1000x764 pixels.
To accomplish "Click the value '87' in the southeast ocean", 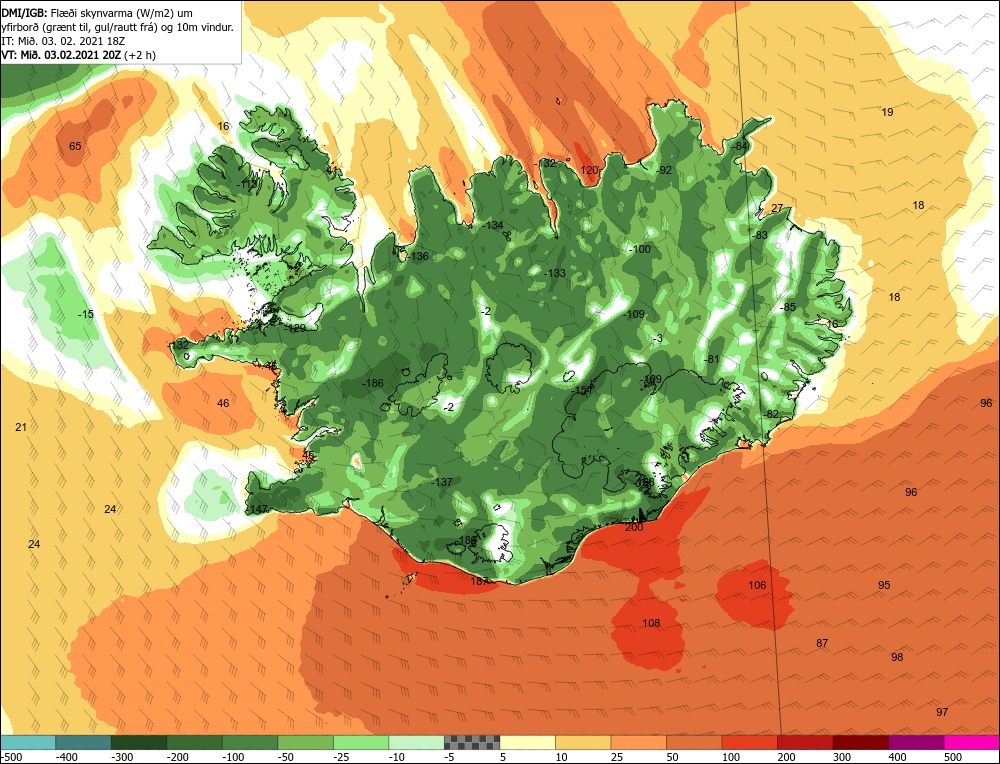I will (x=822, y=643).
